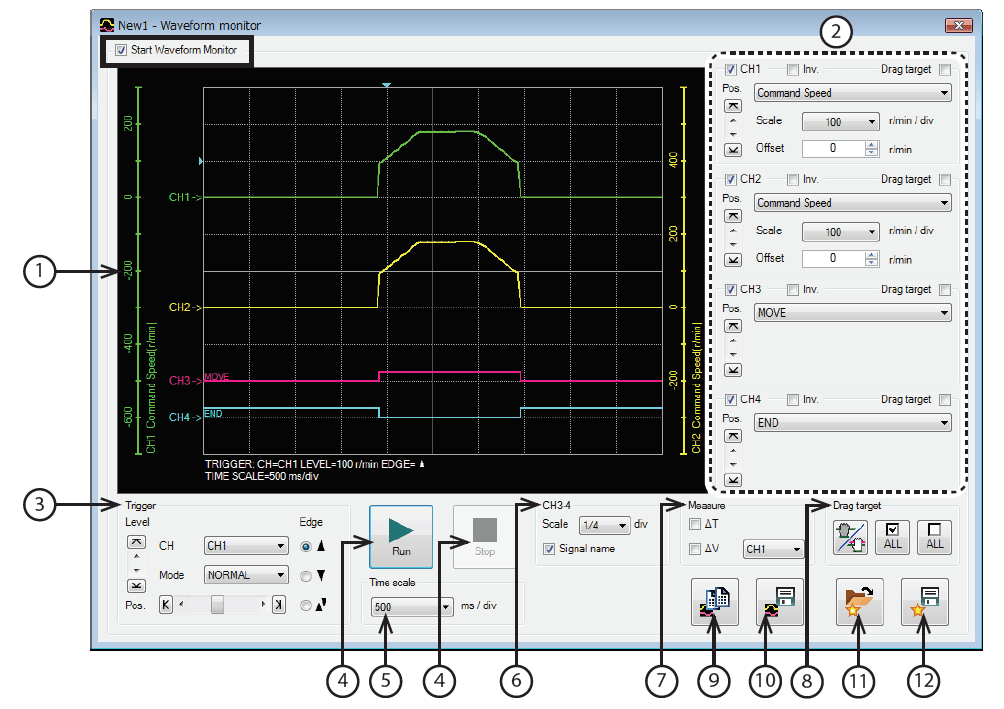Open CH1 Scale dropdown
1004x709 pixels.
coord(841,122)
